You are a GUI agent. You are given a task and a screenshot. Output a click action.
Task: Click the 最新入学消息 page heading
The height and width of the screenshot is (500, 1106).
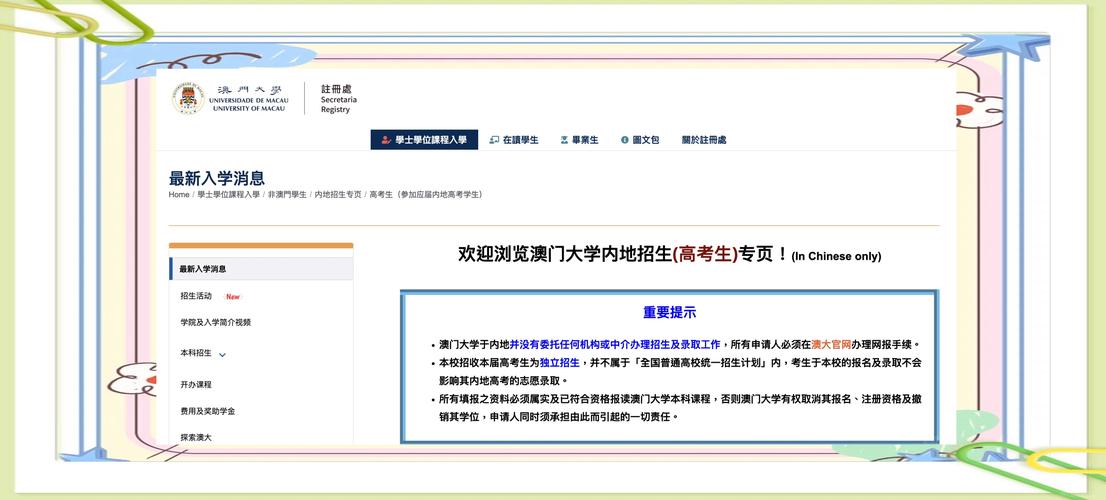point(217,178)
